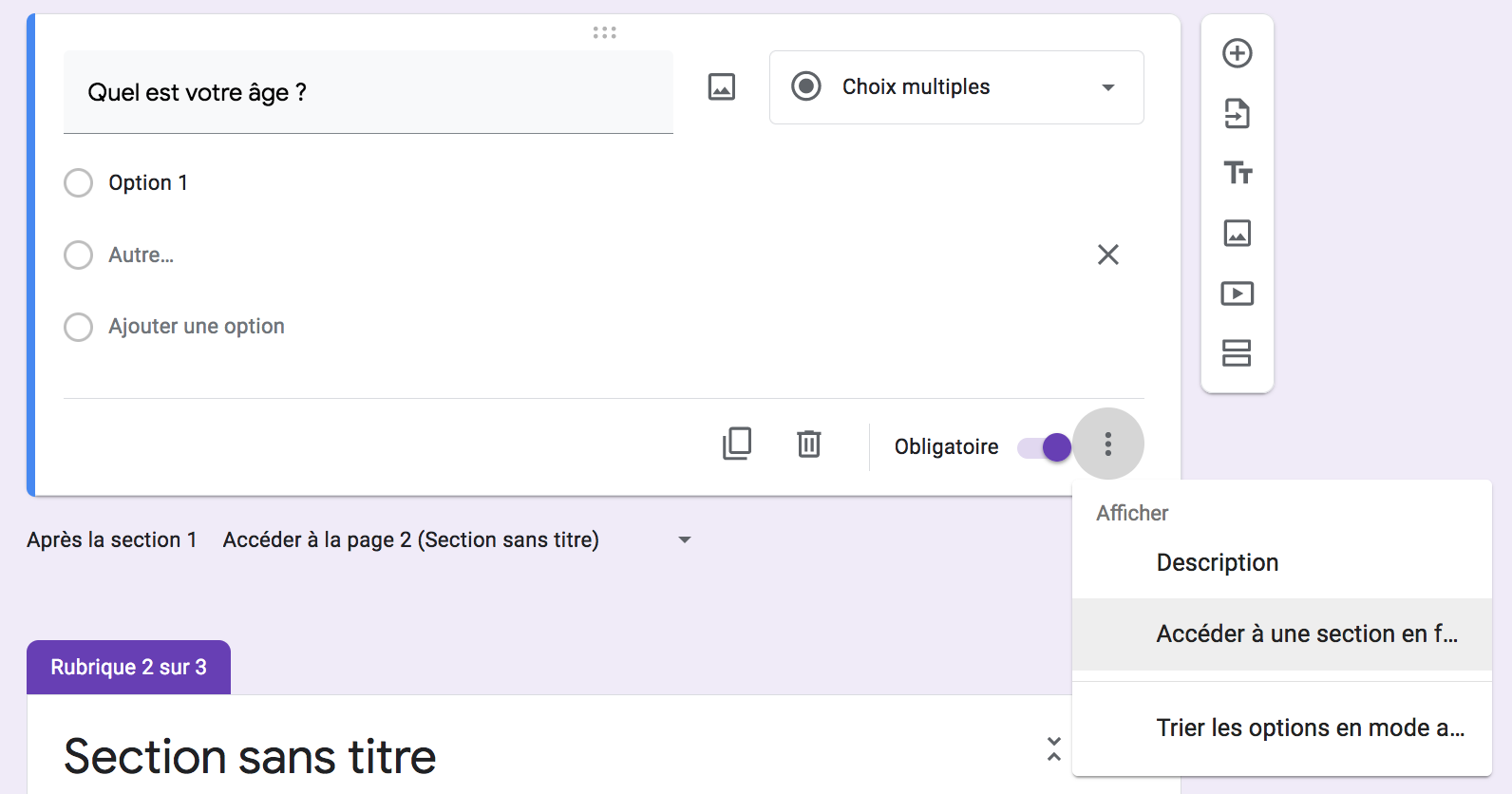This screenshot has height=794, width=1512.
Task: Select the Autre… radio button
Action: [x=78, y=255]
